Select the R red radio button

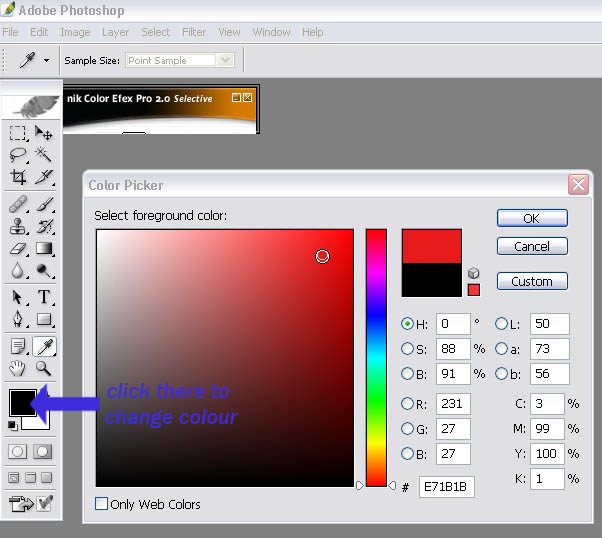[407, 404]
